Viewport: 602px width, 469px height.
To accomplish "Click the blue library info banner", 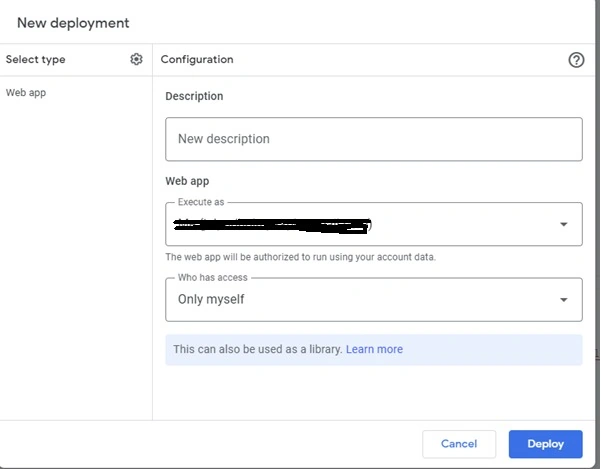I will click(374, 350).
